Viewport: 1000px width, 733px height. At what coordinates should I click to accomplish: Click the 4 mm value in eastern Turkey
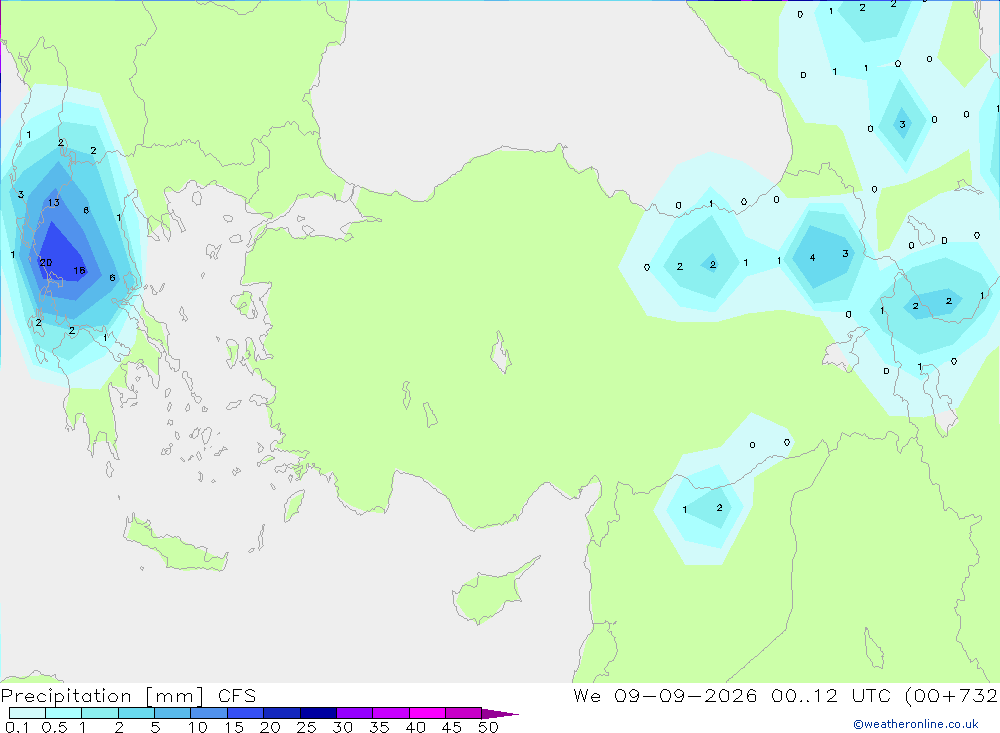[812, 258]
